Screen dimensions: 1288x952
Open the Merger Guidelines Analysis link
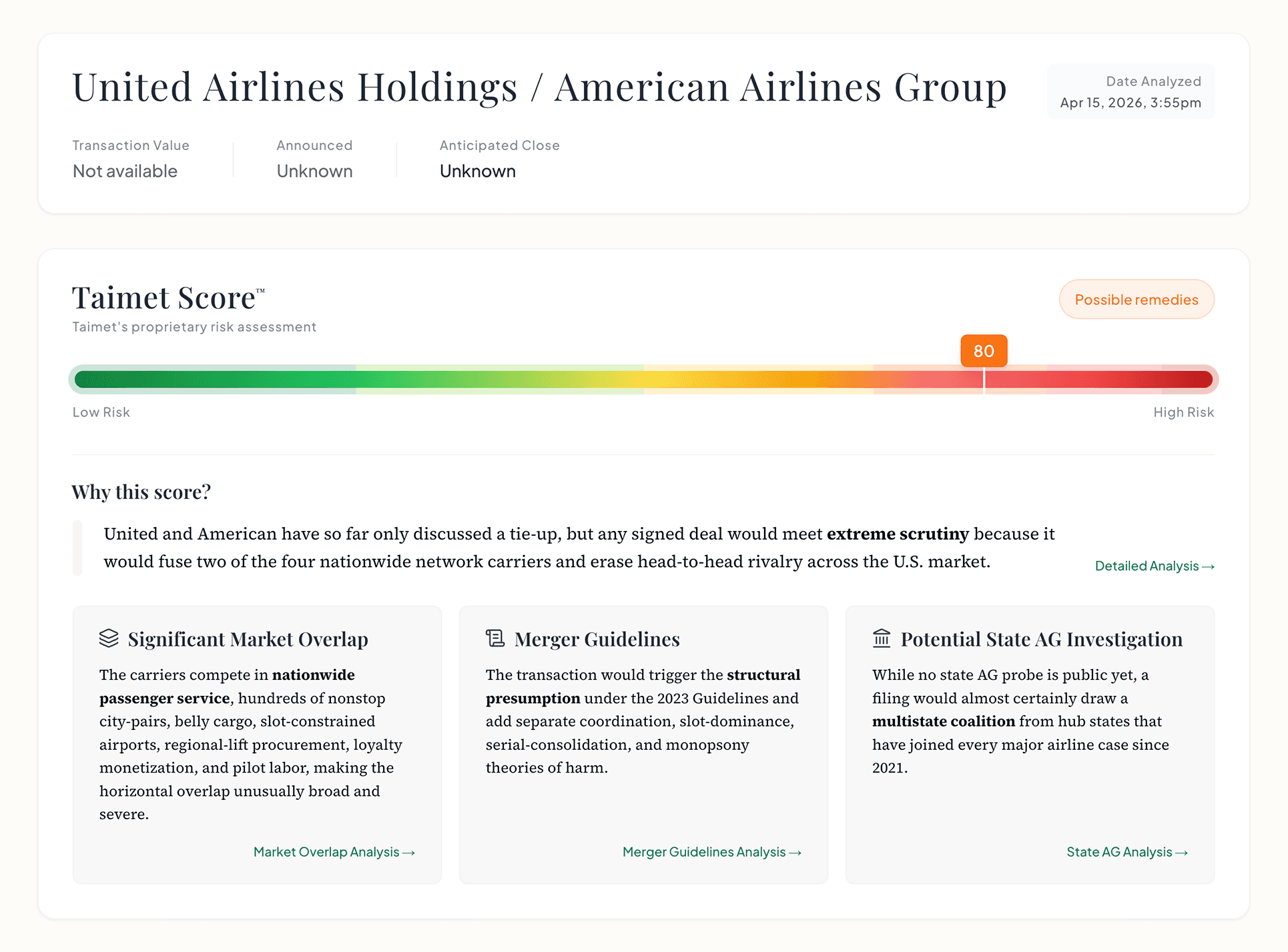click(x=712, y=852)
